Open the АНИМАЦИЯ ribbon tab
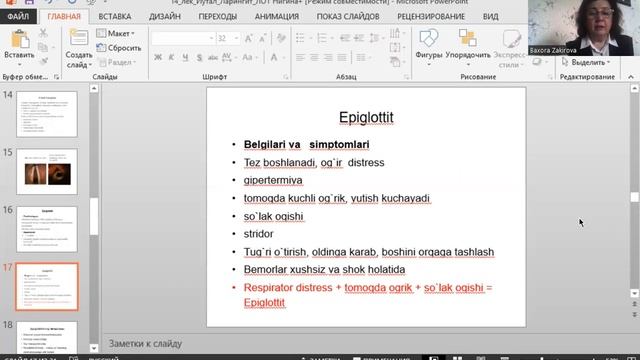The image size is (640, 360). tap(277, 17)
